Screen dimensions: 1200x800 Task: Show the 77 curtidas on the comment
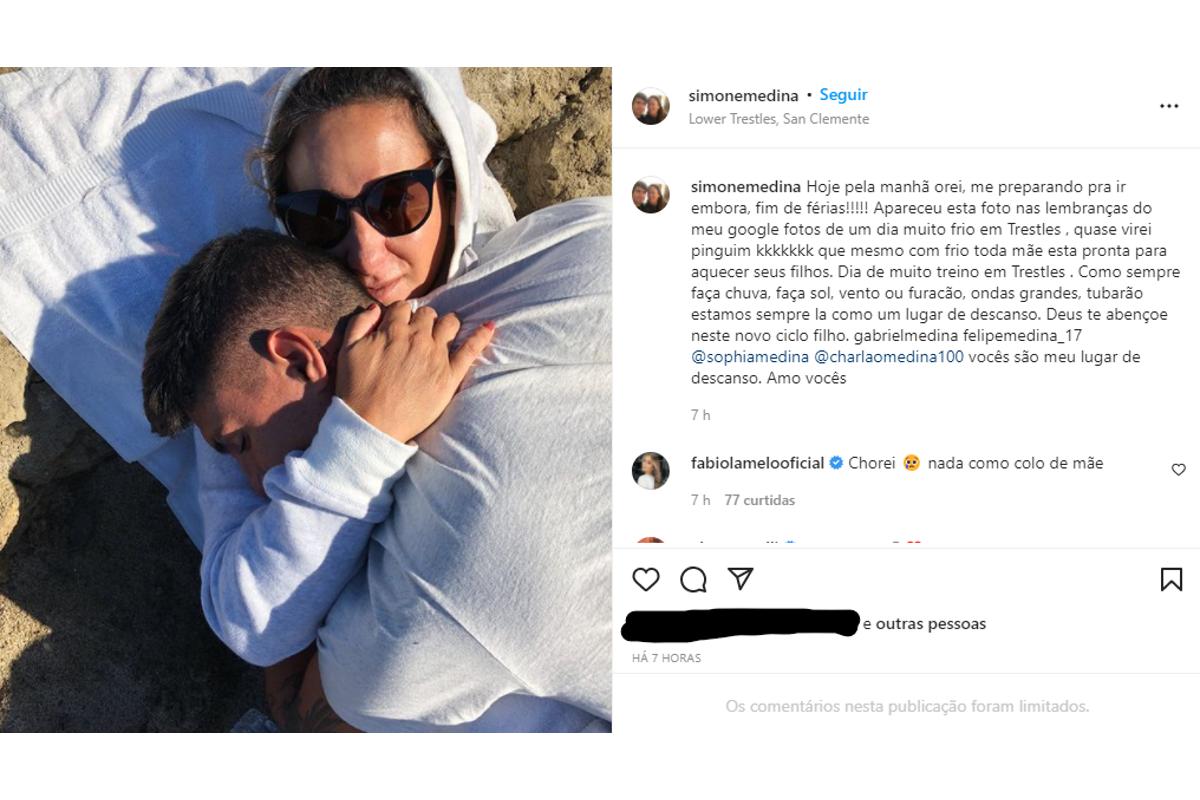pyautogui.click(x=759, y=500)
